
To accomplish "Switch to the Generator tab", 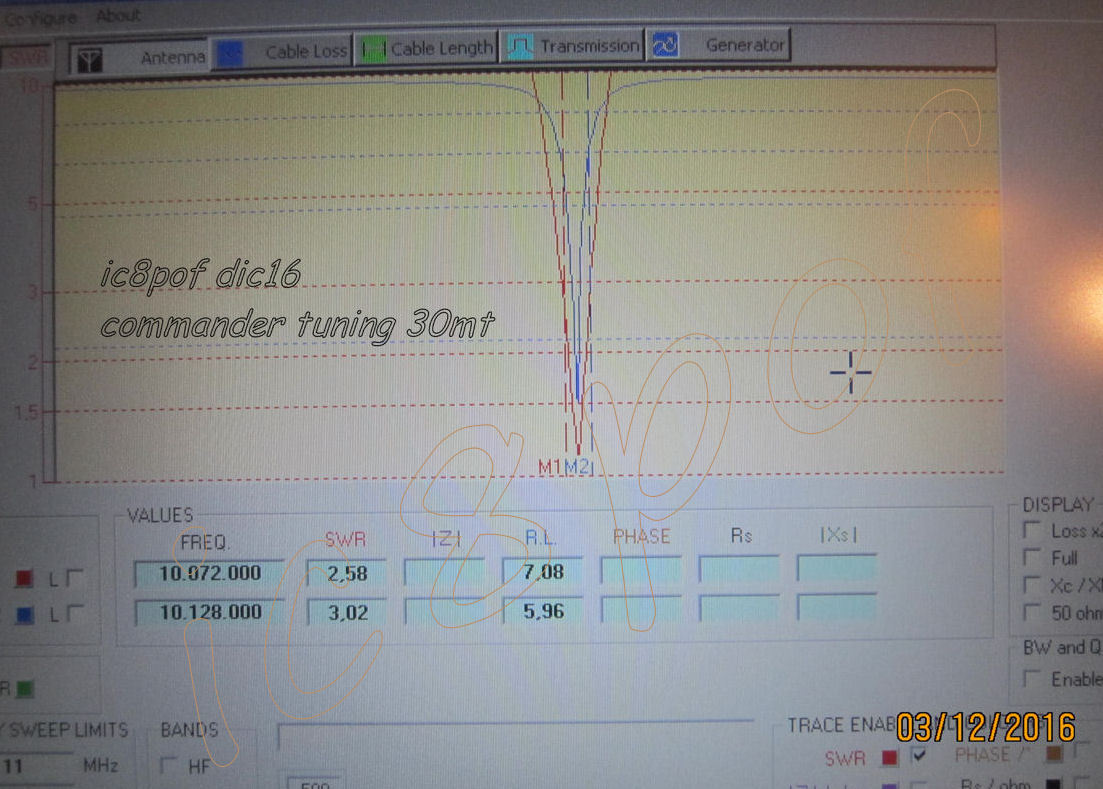I will click(719, 44).
